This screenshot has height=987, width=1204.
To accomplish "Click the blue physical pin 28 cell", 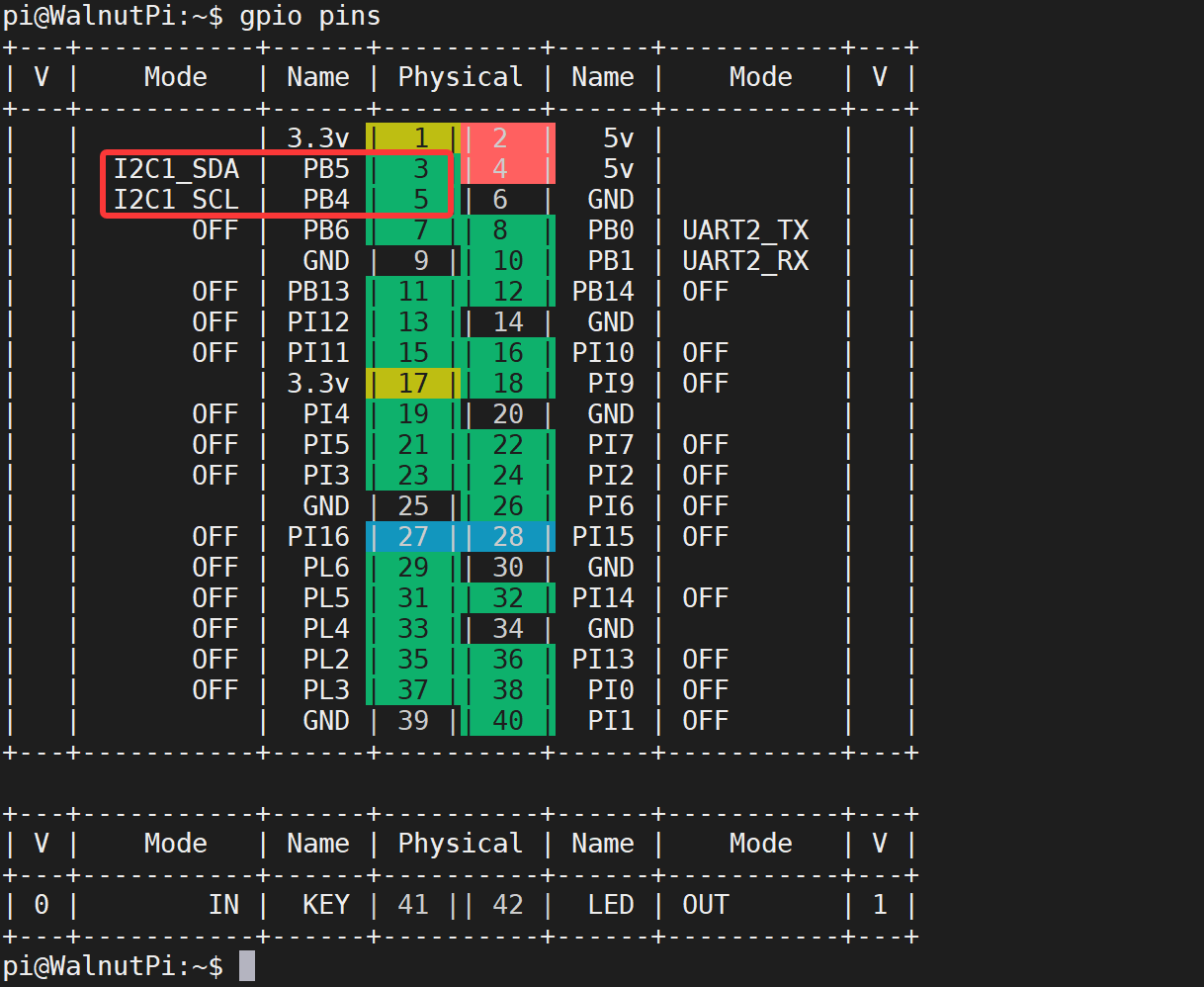I will (x=508, y=537).
